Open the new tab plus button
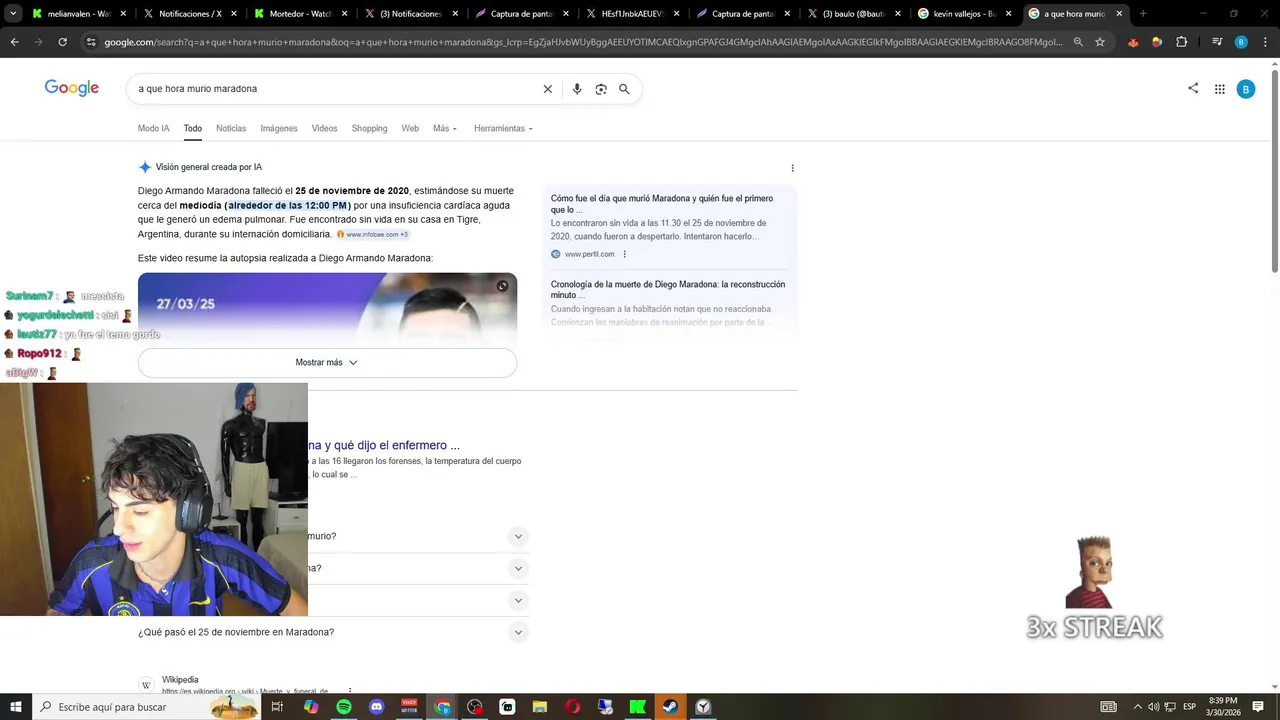The width and height of the screenshot is (1280, 720). 1143,14
